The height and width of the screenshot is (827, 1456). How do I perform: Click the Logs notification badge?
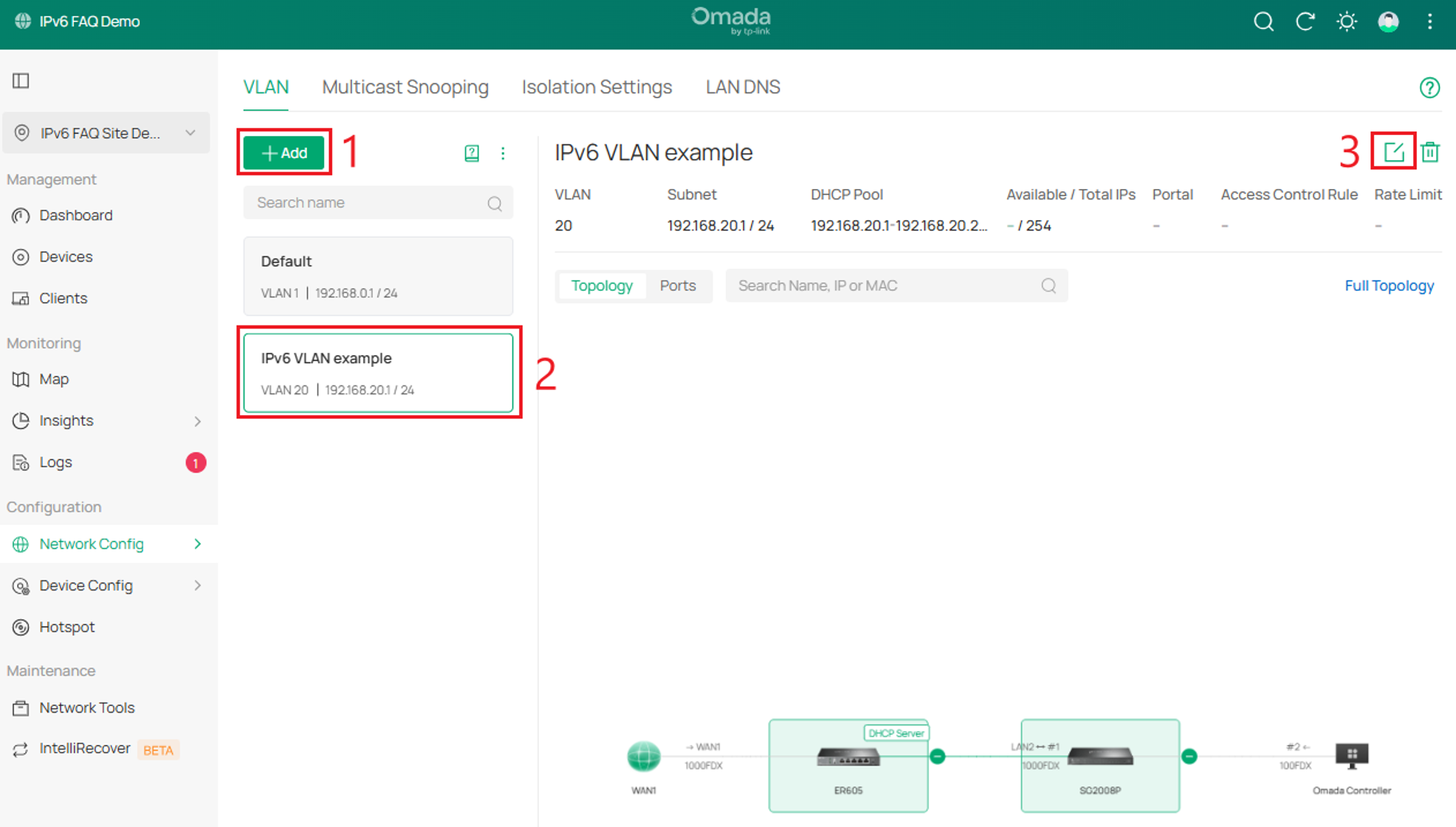[x=196, y=463]
